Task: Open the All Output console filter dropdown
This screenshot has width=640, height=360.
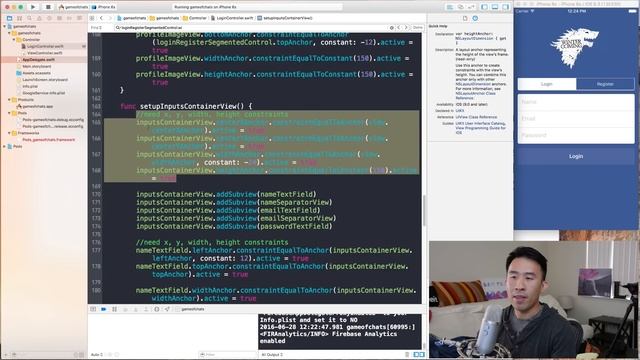Action: click(x=272, y=354)
